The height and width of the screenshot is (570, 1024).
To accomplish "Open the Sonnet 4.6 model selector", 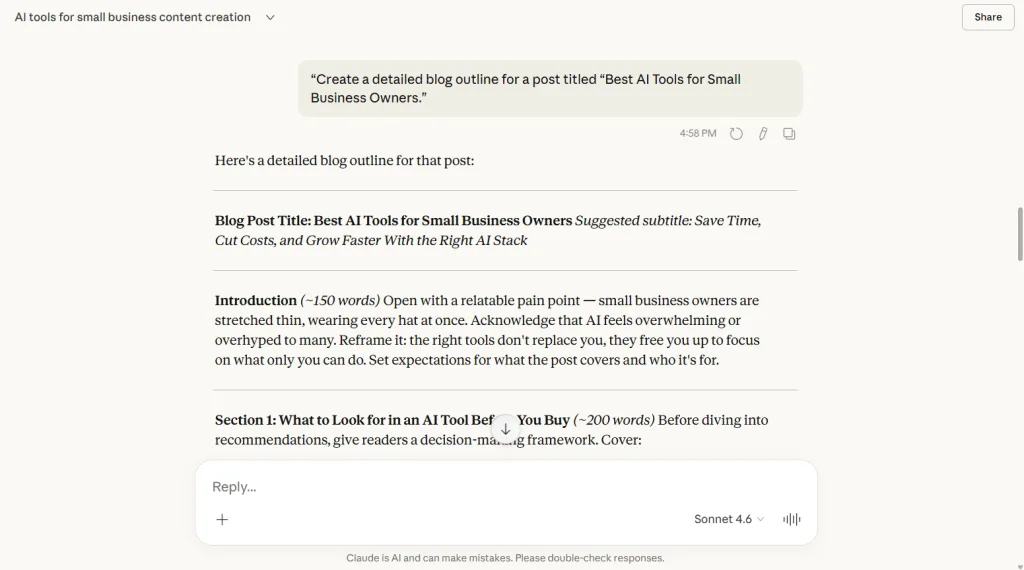I will point(729,519).
